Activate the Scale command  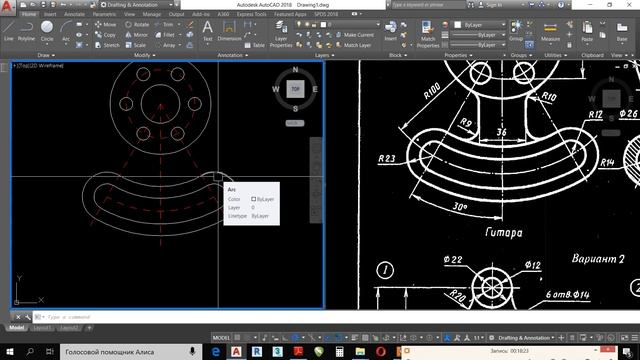(x=135, y=45)
